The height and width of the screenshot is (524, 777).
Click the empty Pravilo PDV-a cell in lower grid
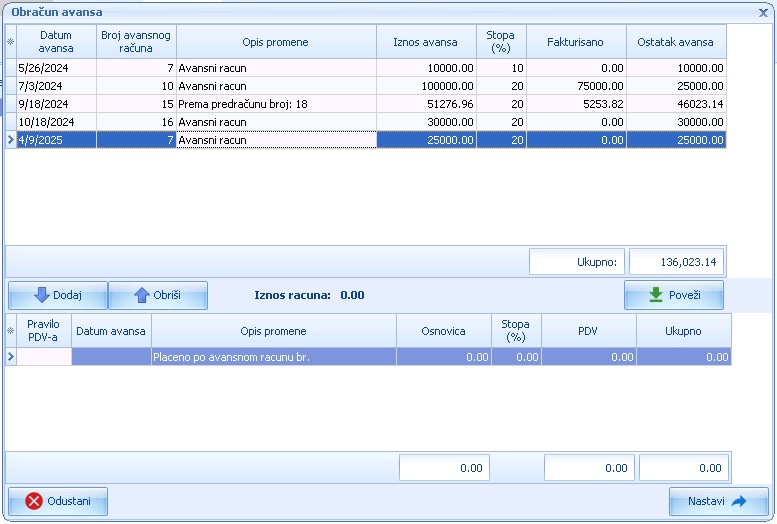(44, 356)
